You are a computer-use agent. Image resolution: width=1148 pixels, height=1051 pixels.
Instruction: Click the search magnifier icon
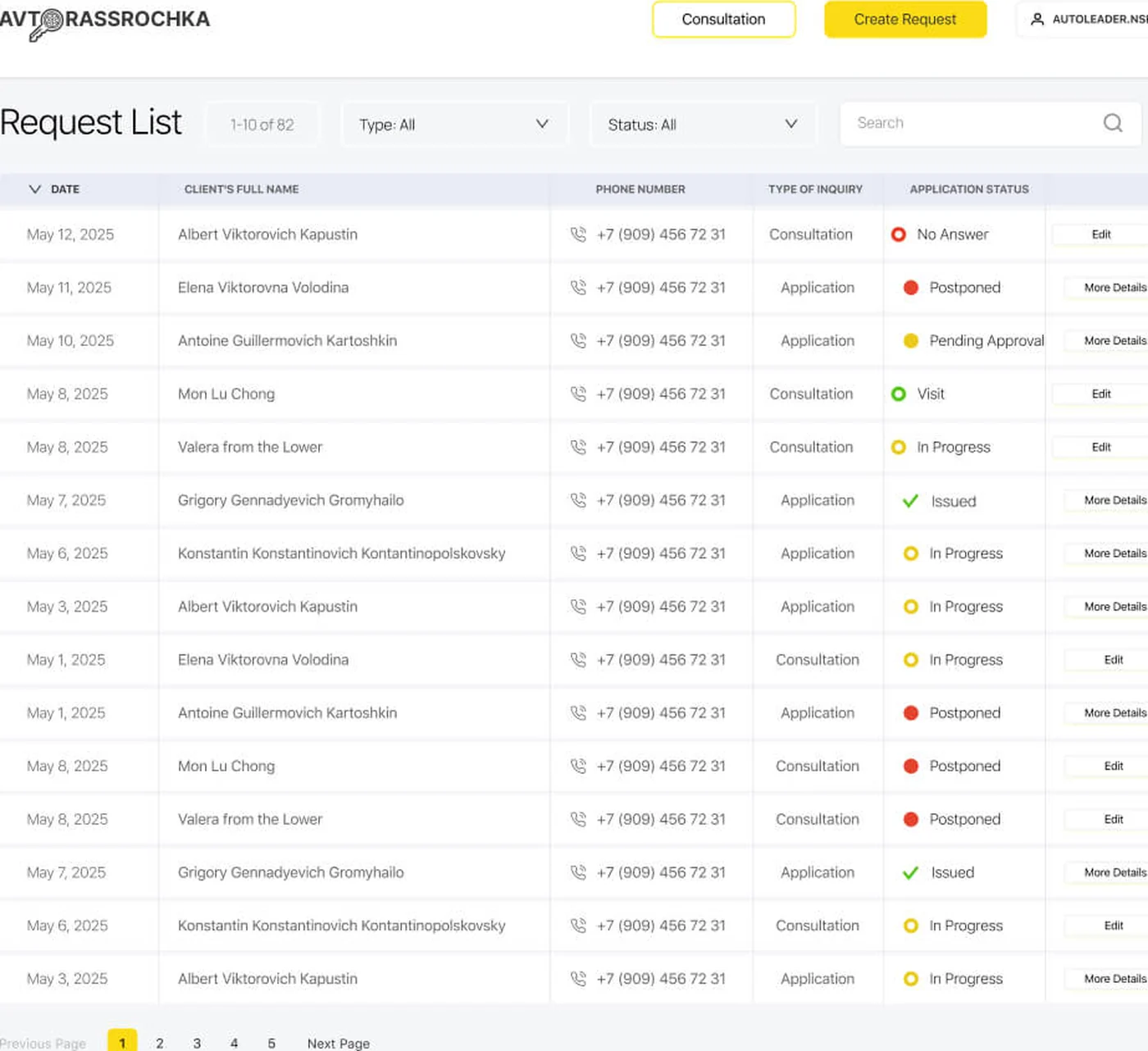(x=1113, y=123)
